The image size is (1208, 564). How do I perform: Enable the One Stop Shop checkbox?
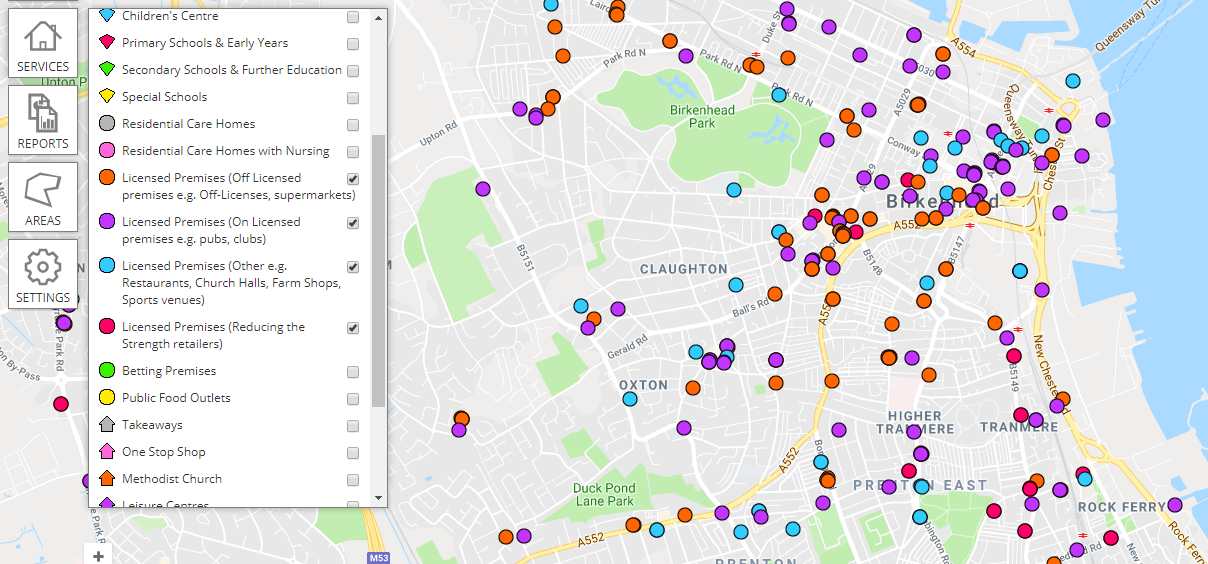pyautogui.click(x=353, y=453)
